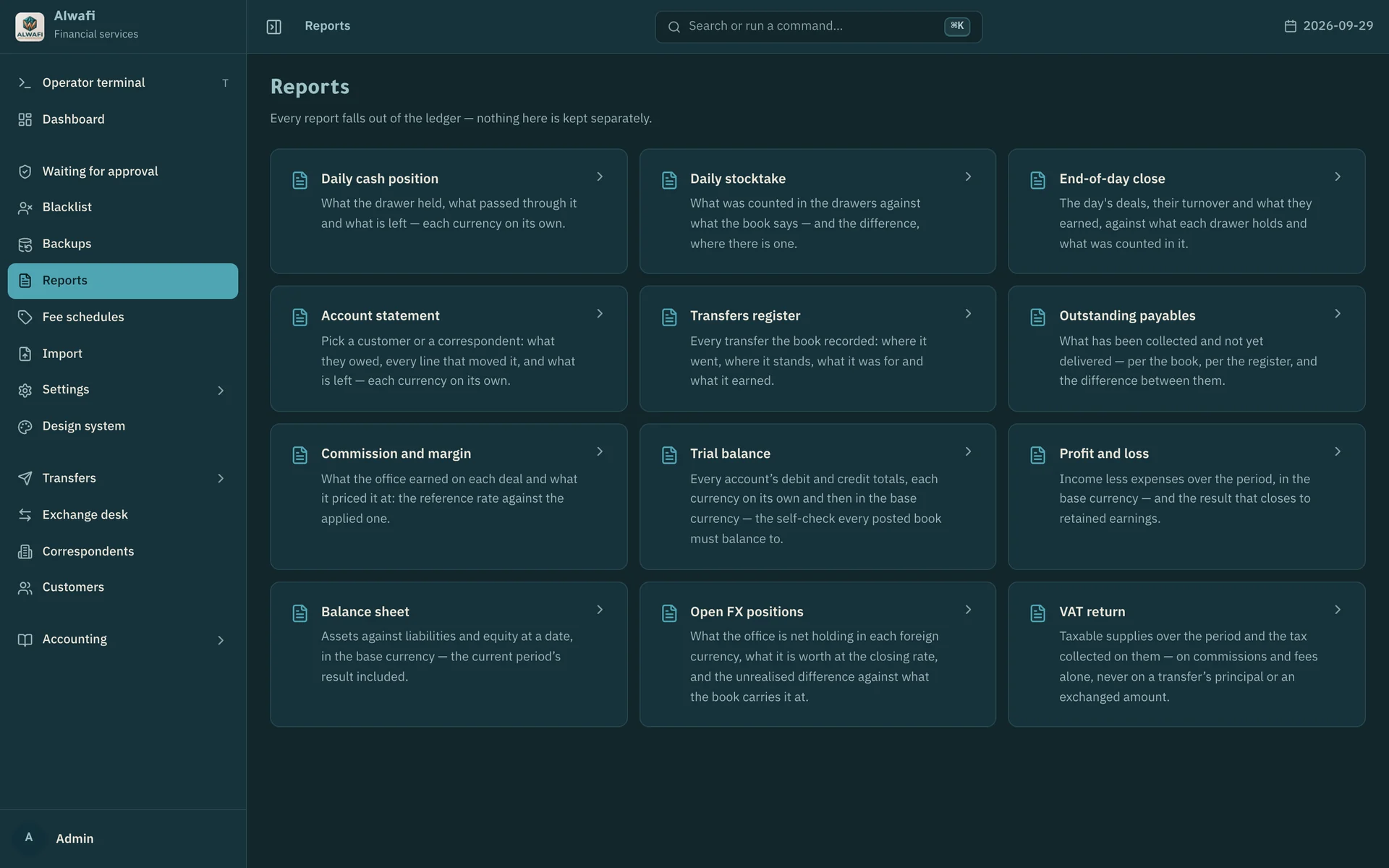Open Account statement via its chevron
Image resolution: width=1389 pixels, height=868 pixels.
600,314
